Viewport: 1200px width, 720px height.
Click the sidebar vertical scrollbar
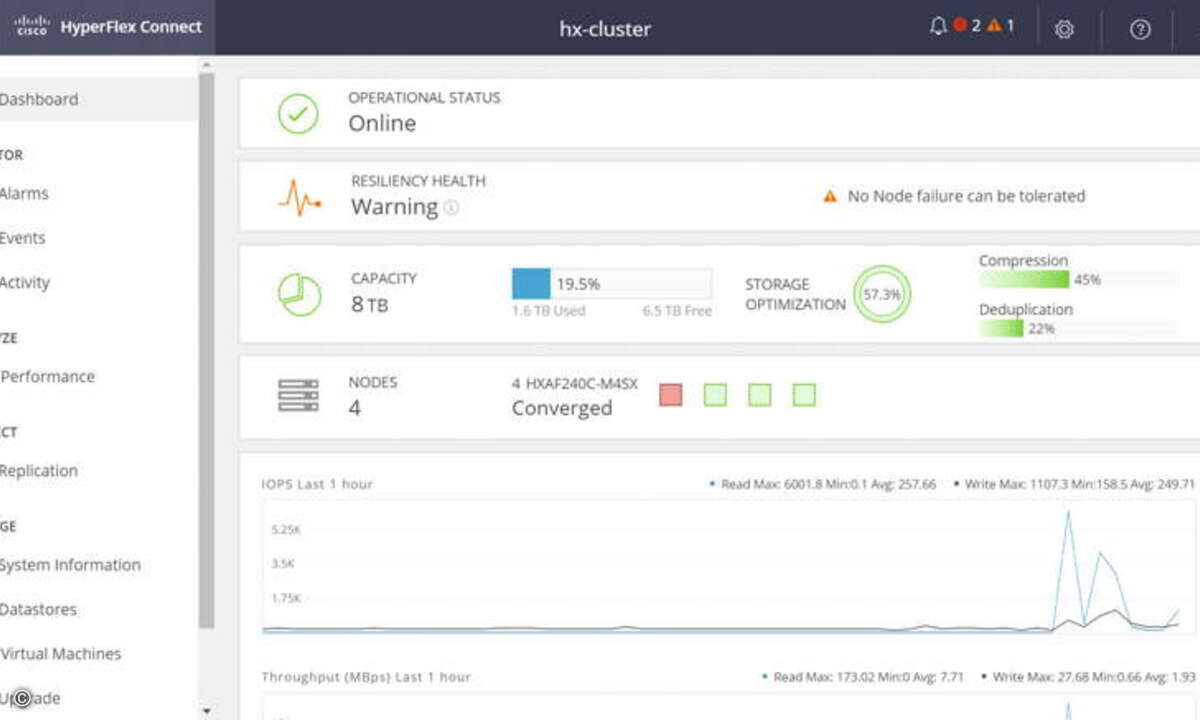(x=207, y=350)
